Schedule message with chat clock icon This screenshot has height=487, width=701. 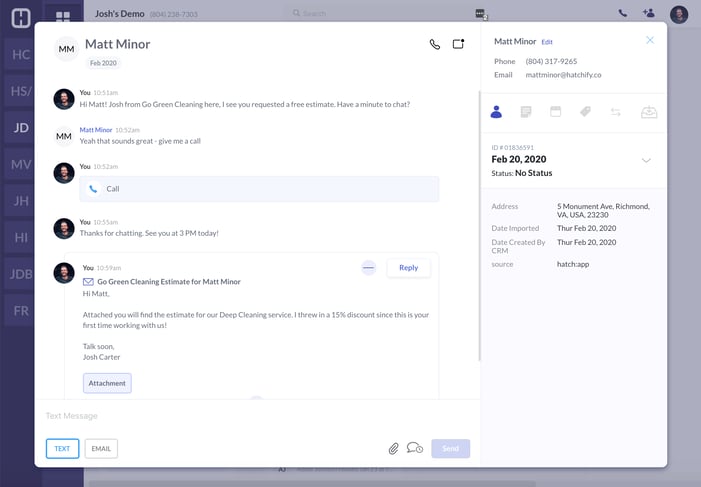[x=414, y=448]
